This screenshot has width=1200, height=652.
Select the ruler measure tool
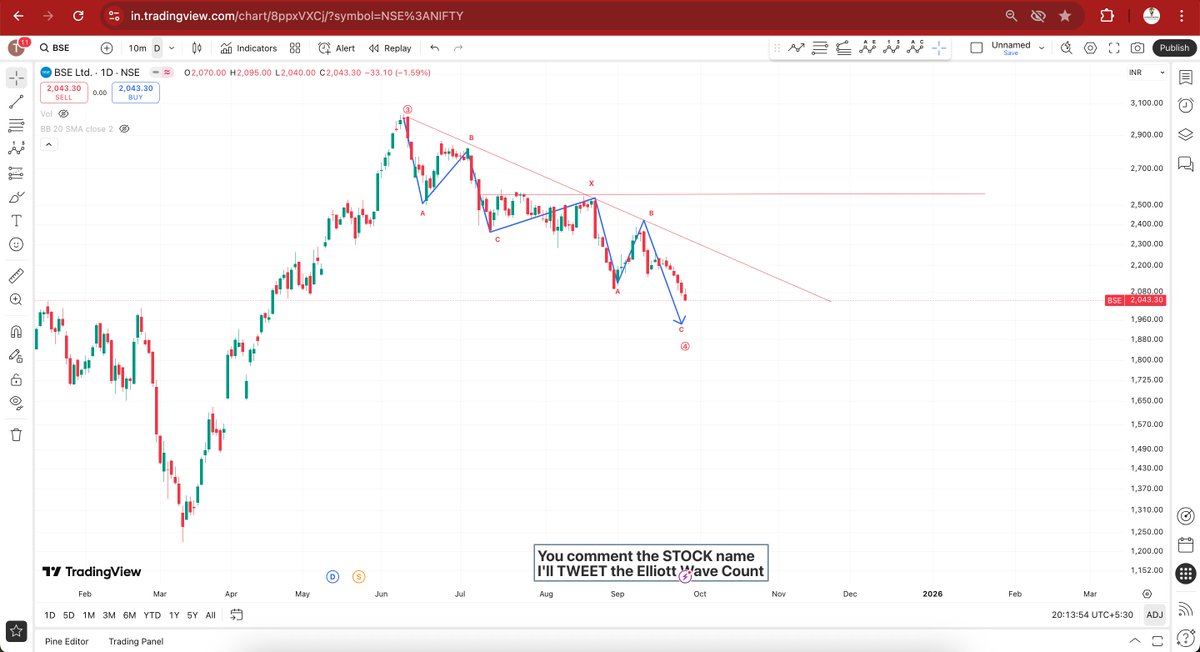click(x=16, y=275)
